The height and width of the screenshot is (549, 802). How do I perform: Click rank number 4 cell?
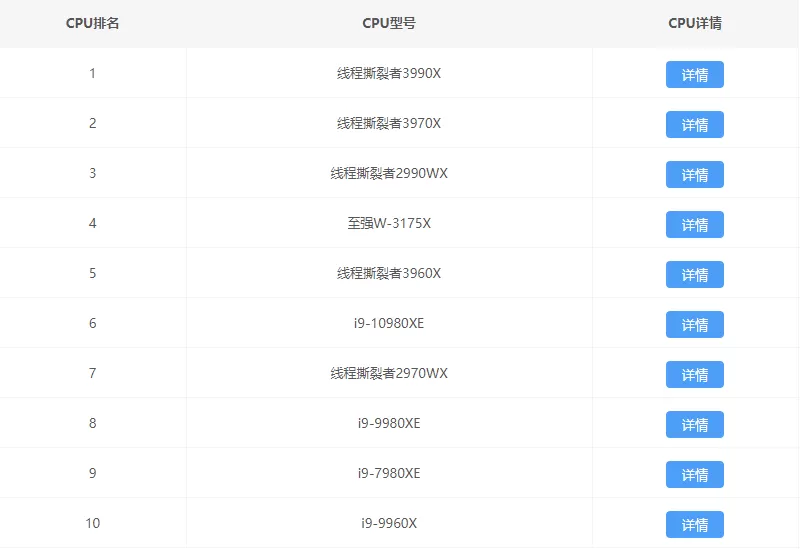93,223
